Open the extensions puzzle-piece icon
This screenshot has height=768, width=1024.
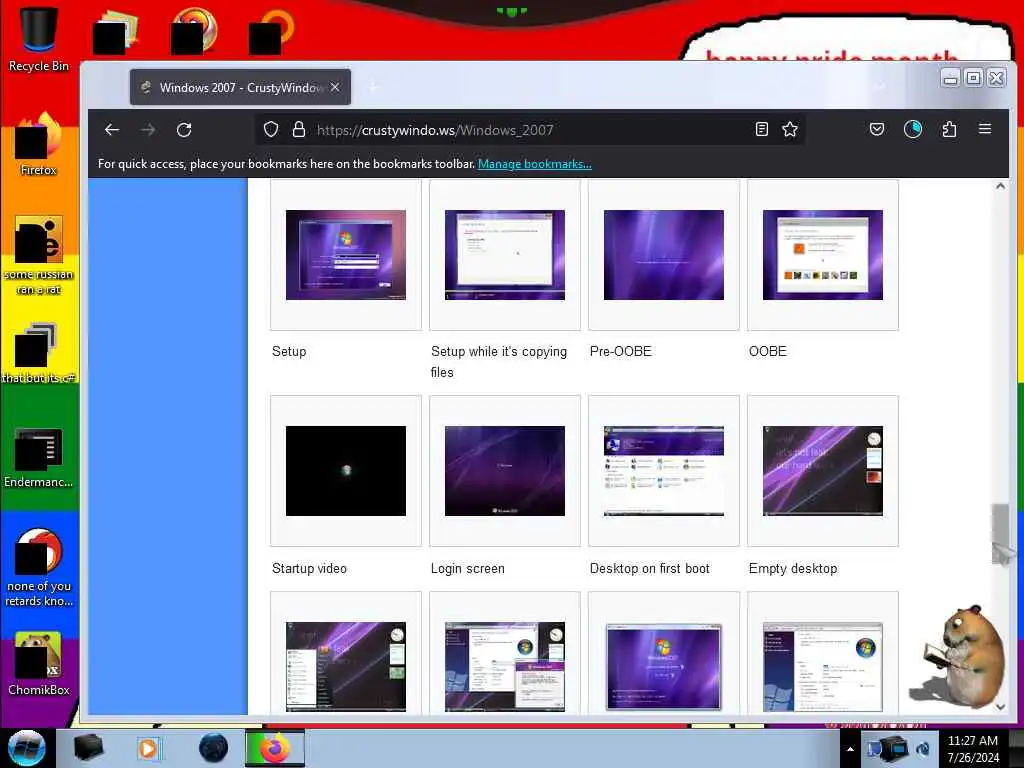950,129
